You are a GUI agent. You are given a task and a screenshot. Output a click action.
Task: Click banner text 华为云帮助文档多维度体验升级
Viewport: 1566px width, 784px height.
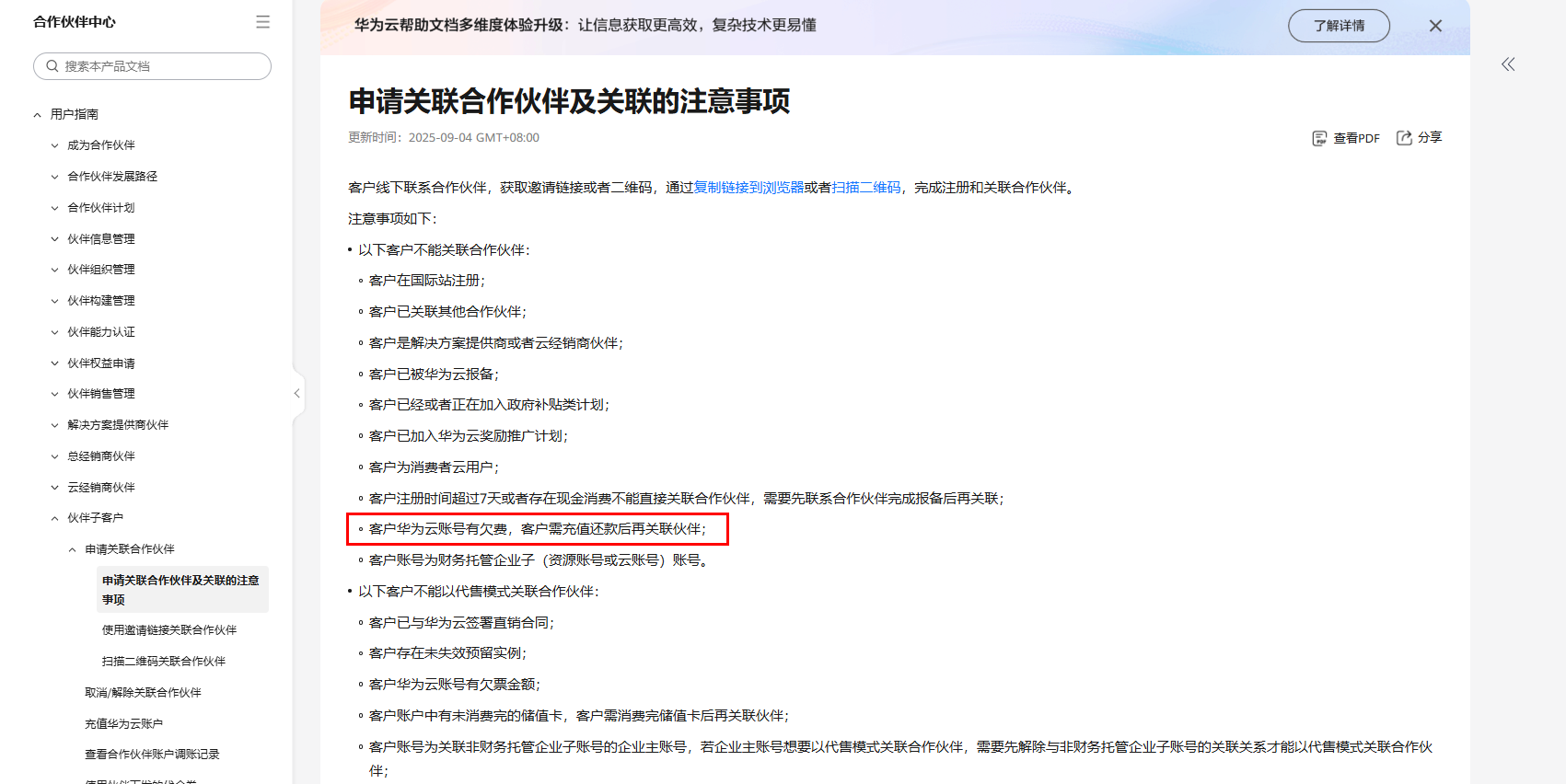pyautogui.click(x=459, y=25)
